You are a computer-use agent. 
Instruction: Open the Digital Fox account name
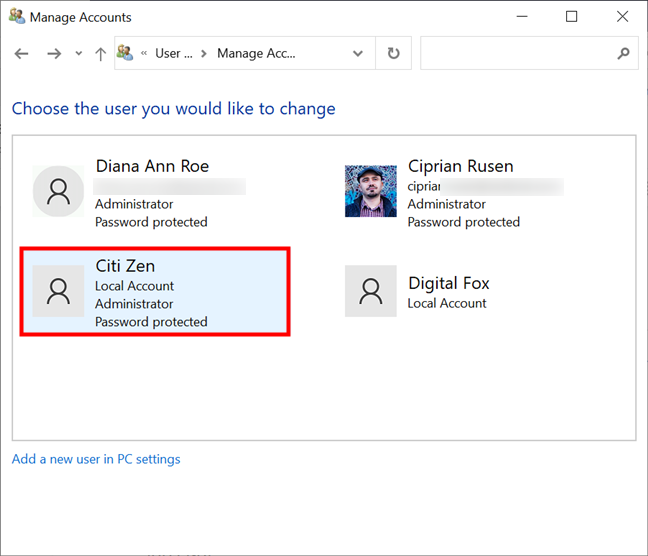tap(449, 283)
